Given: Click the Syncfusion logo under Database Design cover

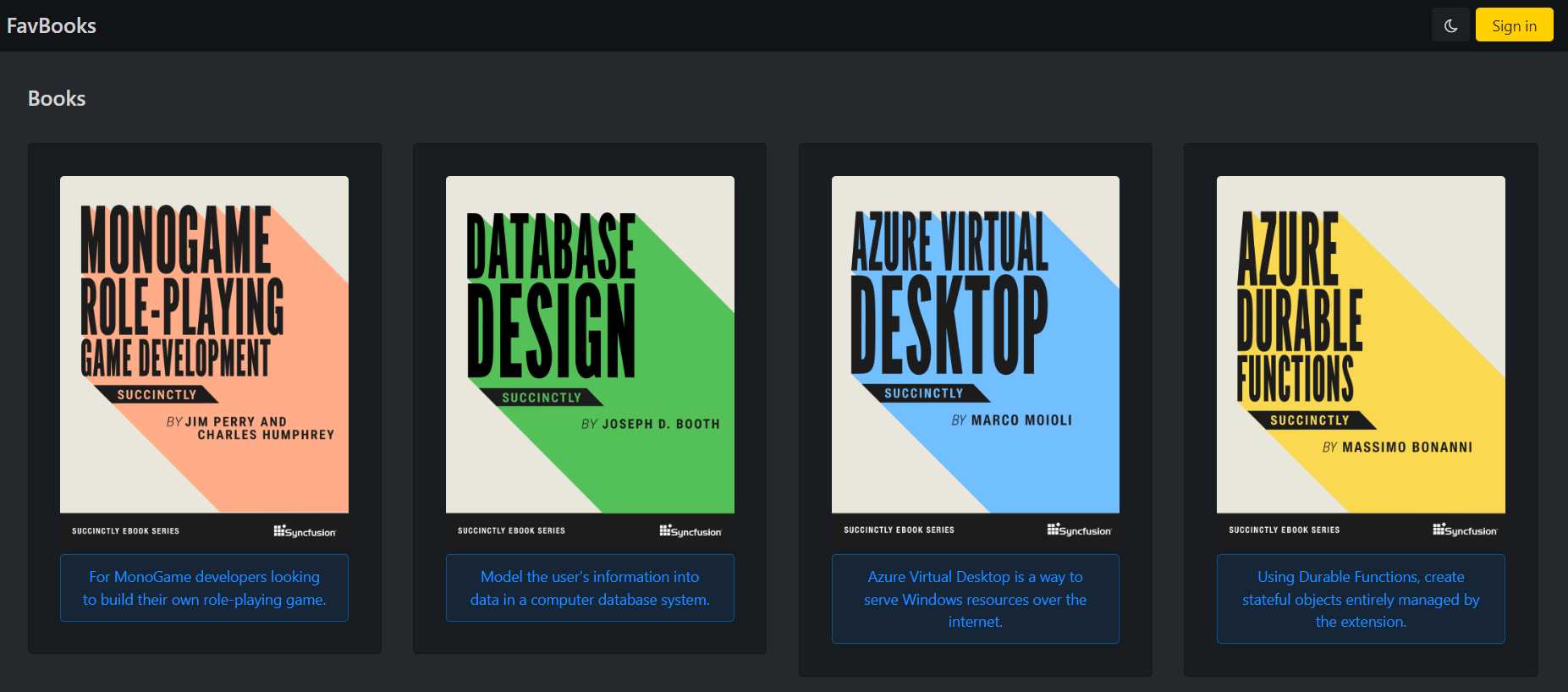Looking at the screenshot, I should pos(690,530).
